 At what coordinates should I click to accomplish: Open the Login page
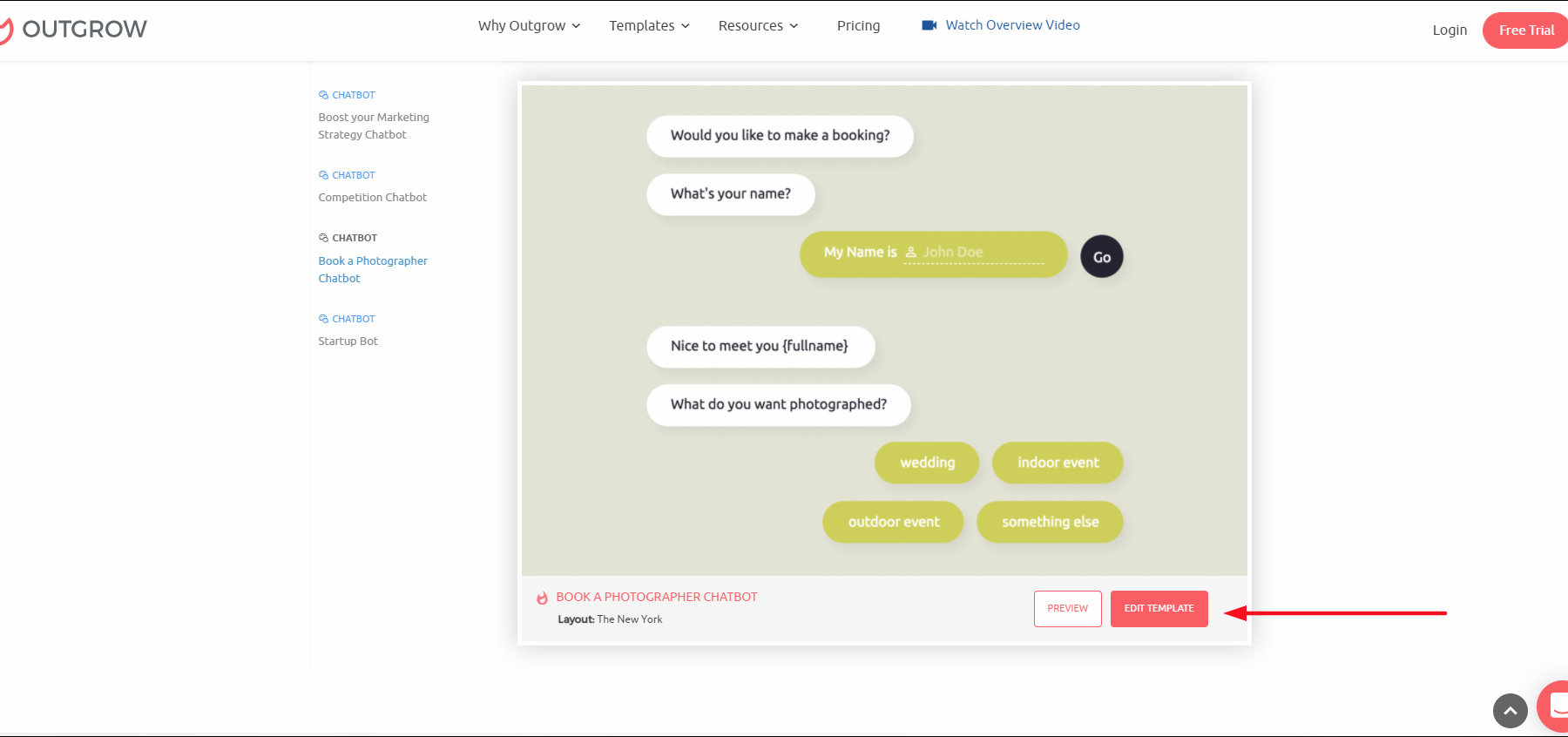tap(1450, 30)
